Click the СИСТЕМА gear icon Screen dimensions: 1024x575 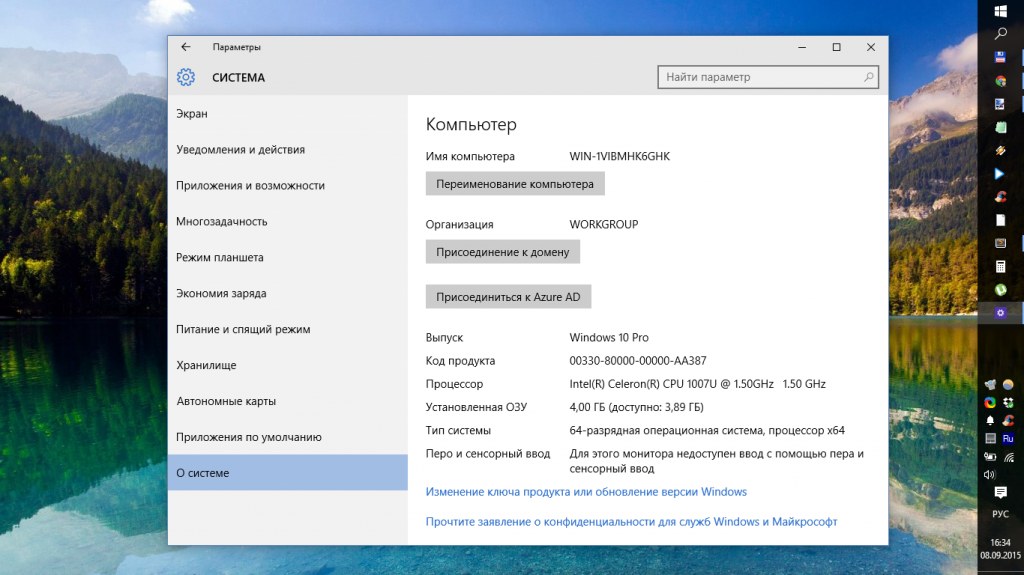coord(186,77)
